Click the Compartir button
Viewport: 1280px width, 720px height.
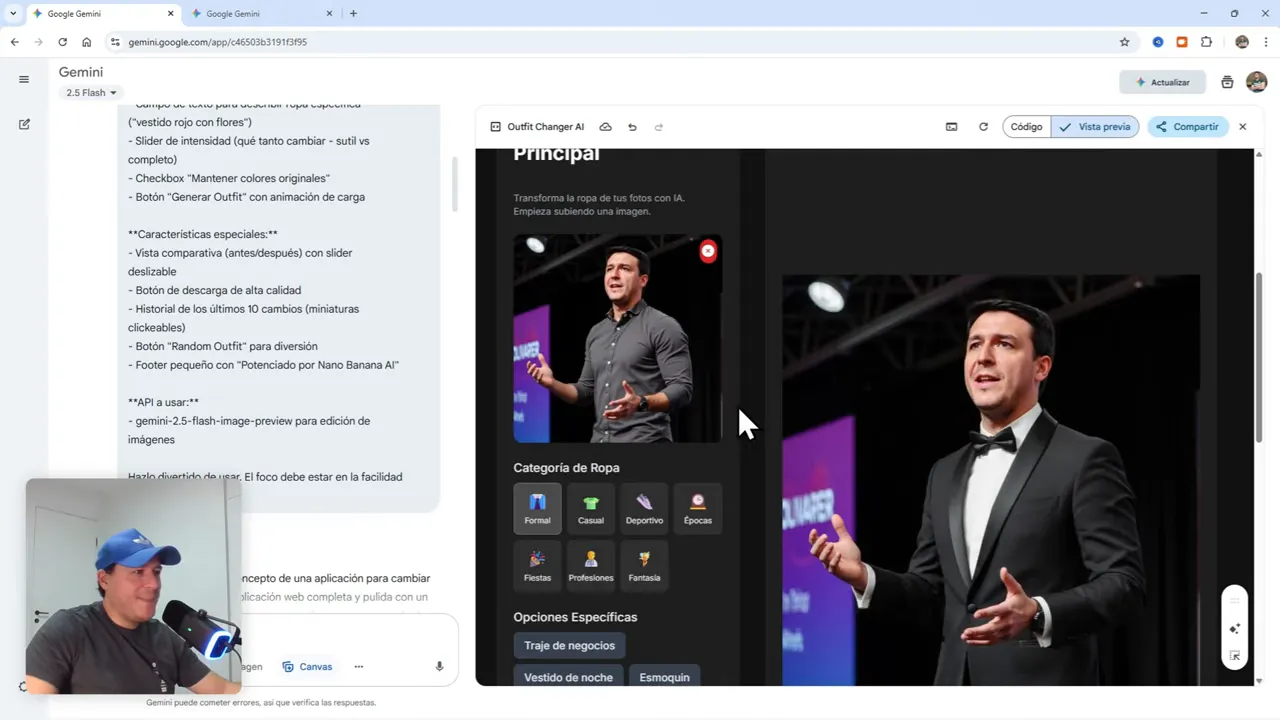(1187, 127)
